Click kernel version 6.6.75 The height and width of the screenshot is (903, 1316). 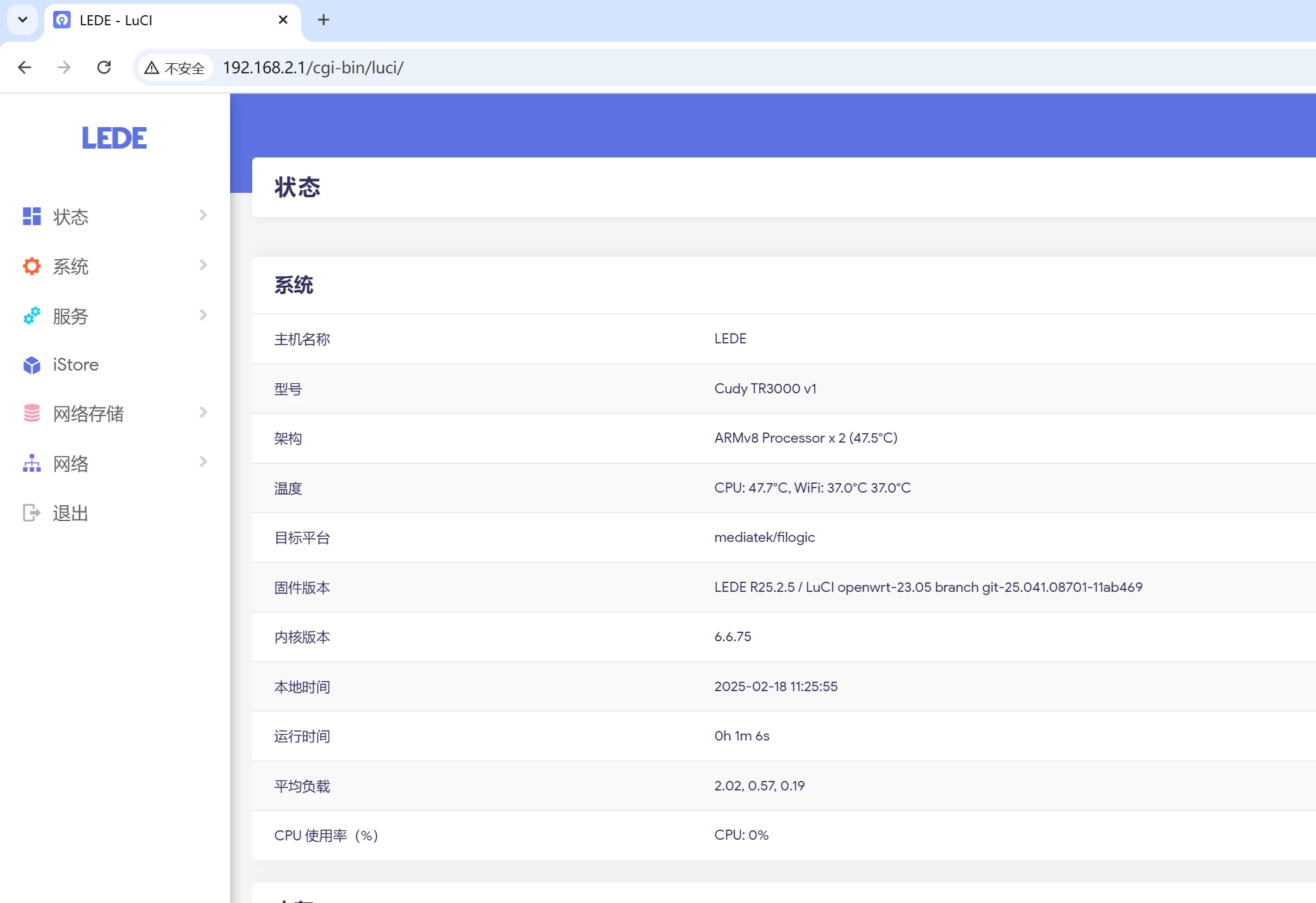coord(733,636)
